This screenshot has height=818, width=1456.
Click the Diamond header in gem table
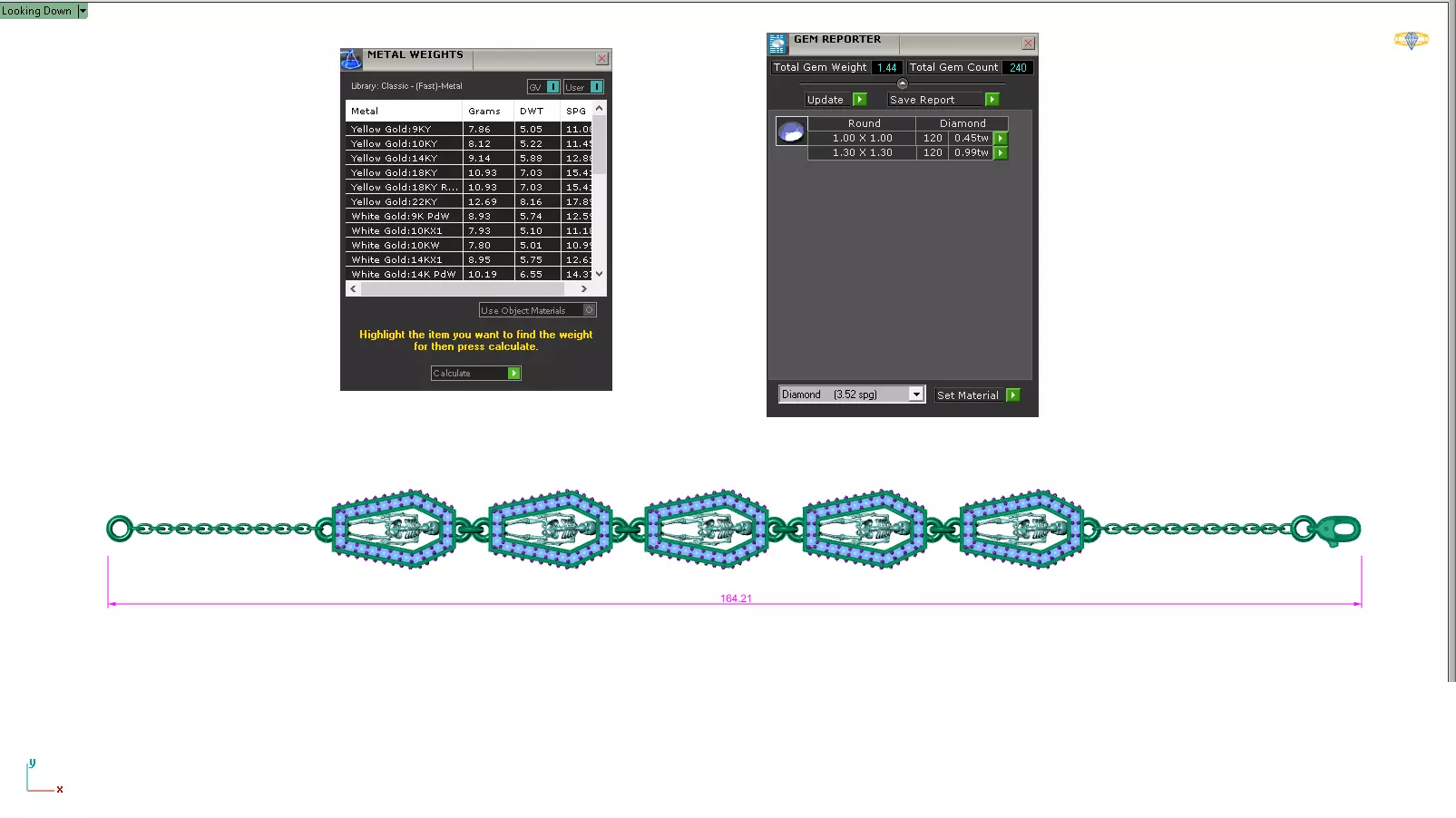963,123
